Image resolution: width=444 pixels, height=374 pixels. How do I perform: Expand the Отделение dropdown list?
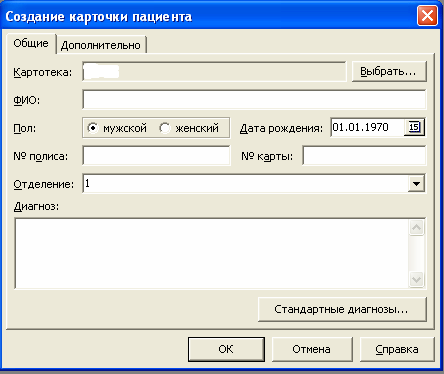pos(416,183)
